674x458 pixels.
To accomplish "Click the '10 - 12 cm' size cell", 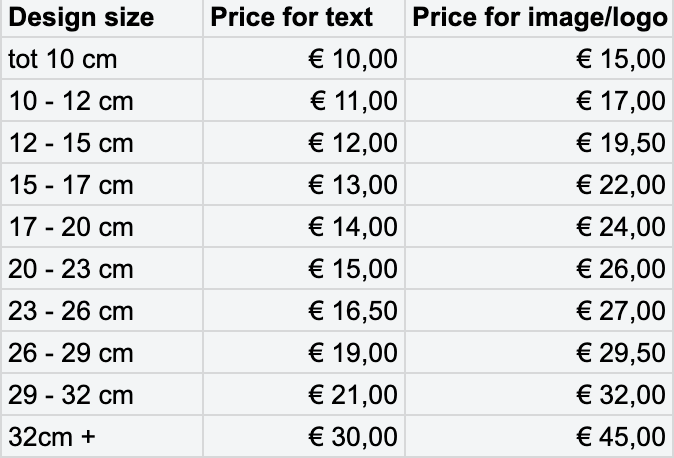I will point(71,102).
